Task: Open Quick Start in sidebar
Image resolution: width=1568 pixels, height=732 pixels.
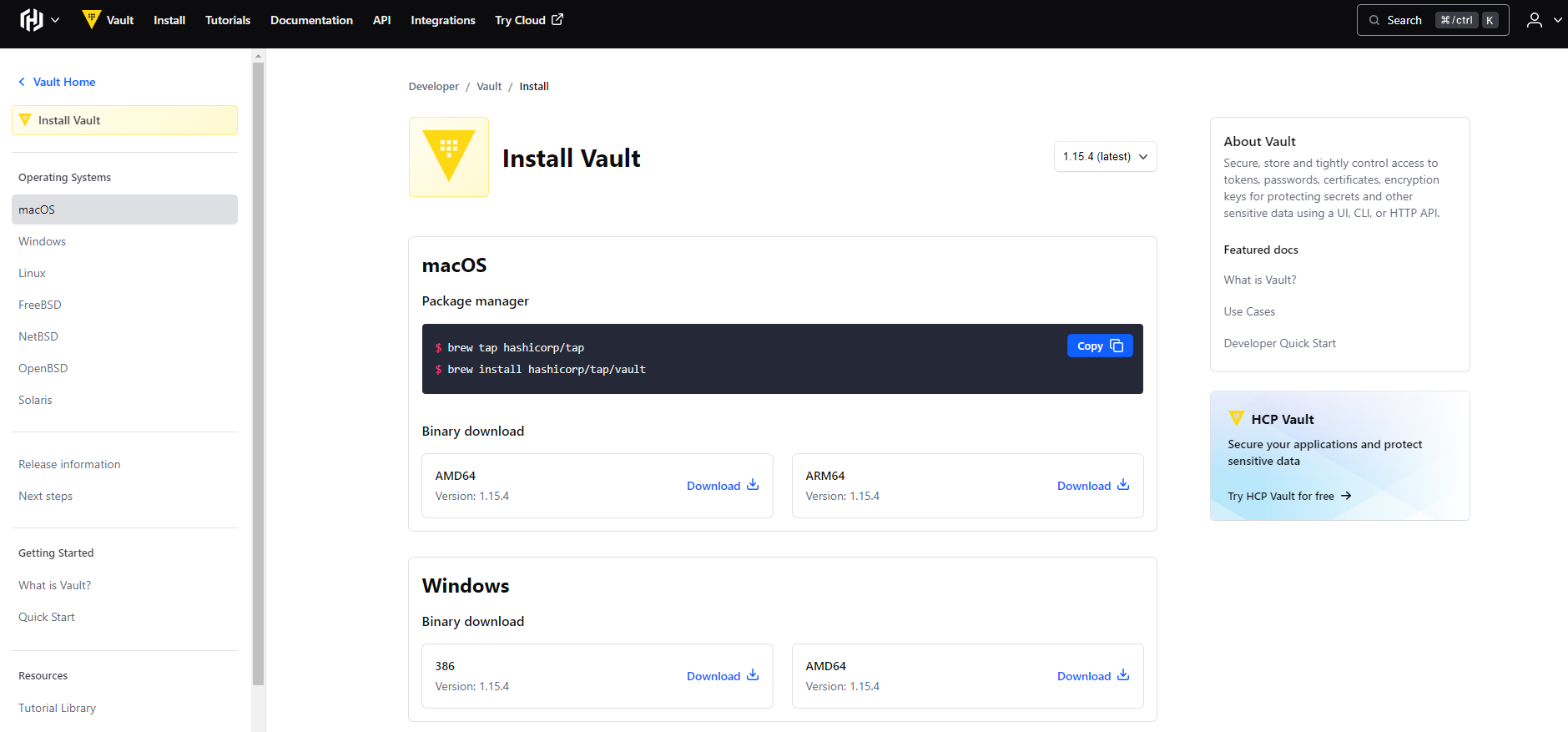Action: click(47, 617)
